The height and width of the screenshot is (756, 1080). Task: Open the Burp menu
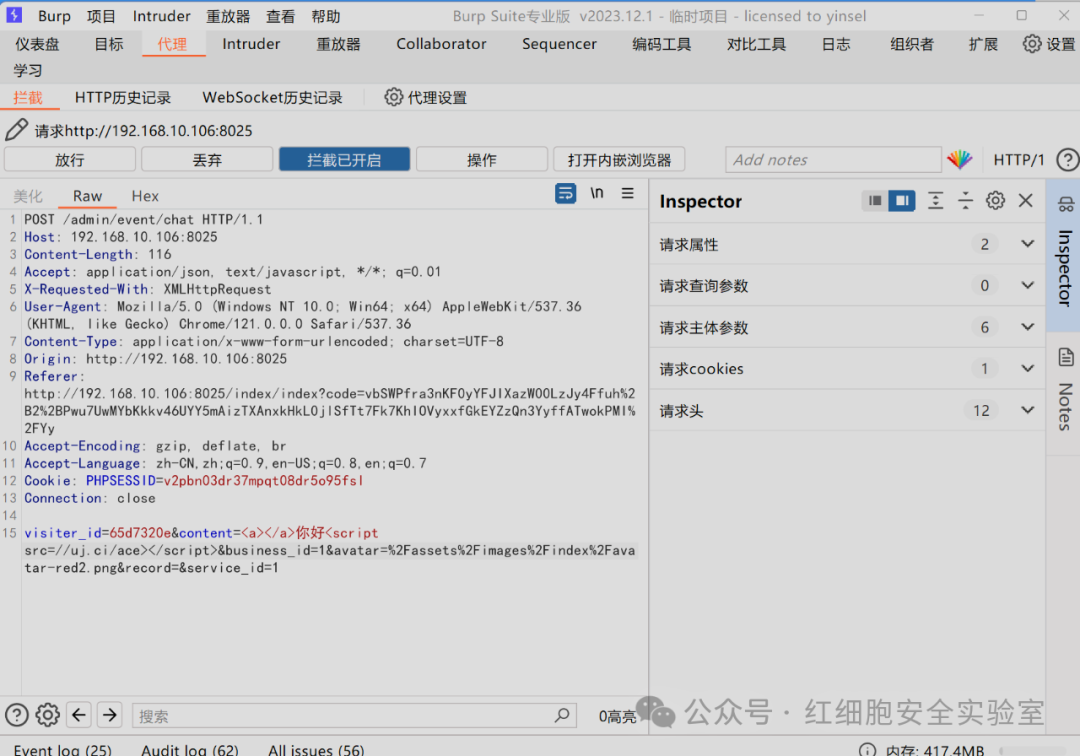[x=54, y=16]
